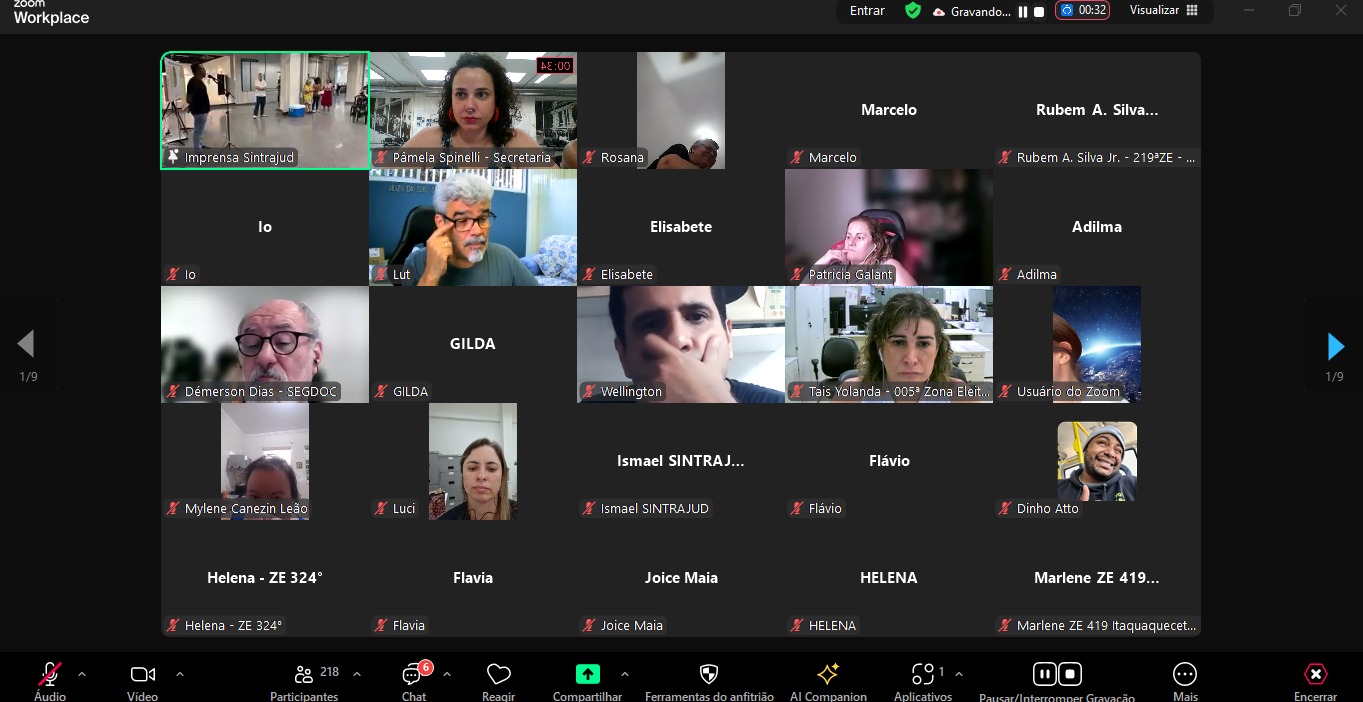Unmute microphone with the Áudio button
This screenshot has width=1363, height=702.
pos(50,675)
